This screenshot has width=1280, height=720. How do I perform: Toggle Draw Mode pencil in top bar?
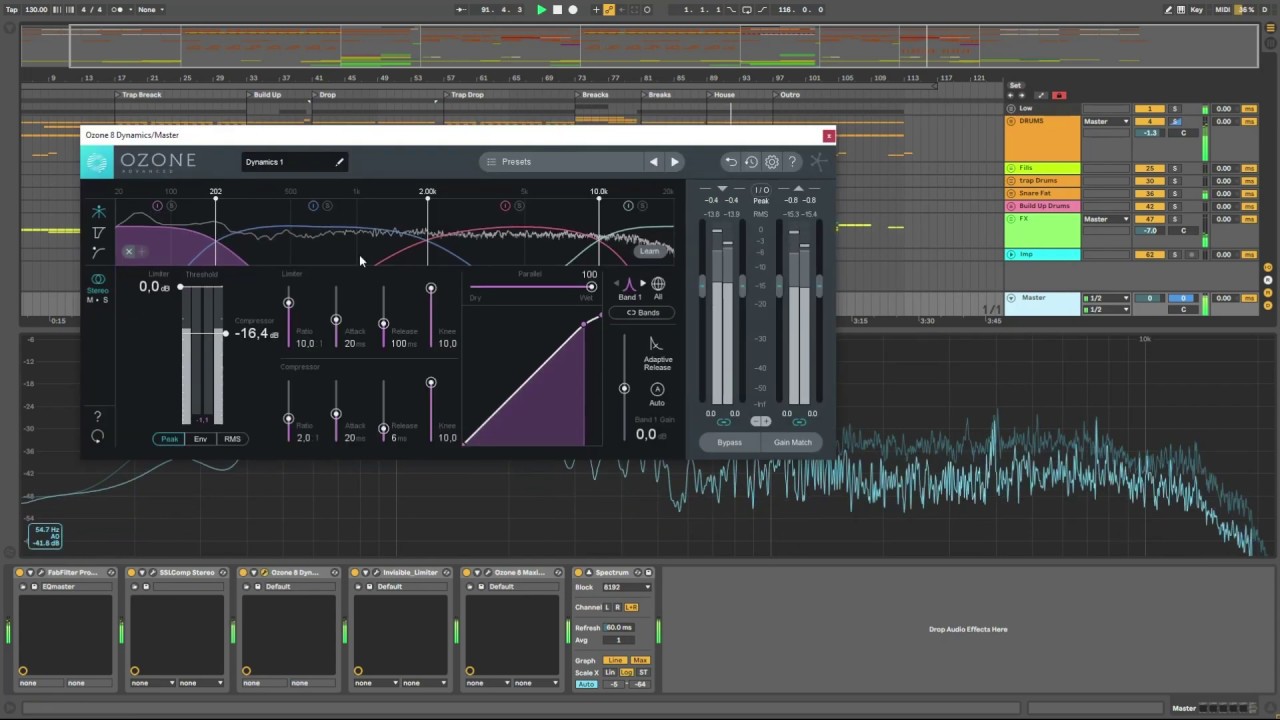coord(1168,10)
